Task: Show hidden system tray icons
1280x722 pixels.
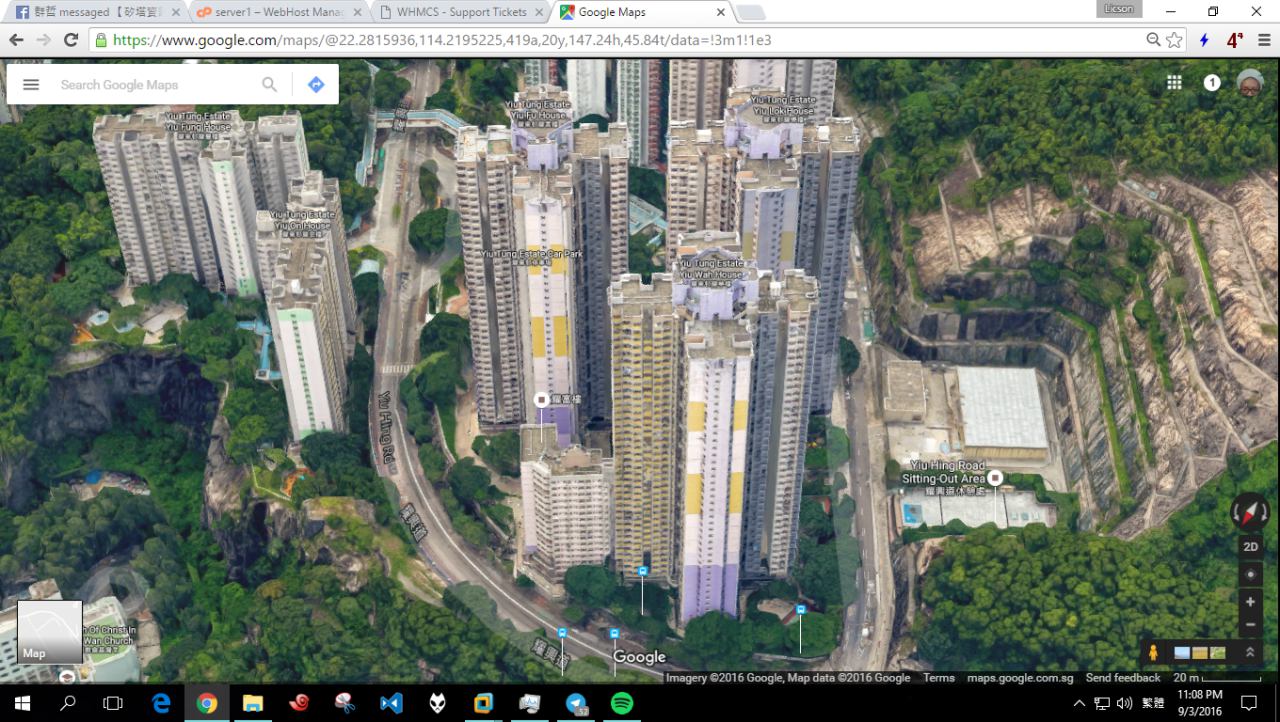Action: [1079, 703]
